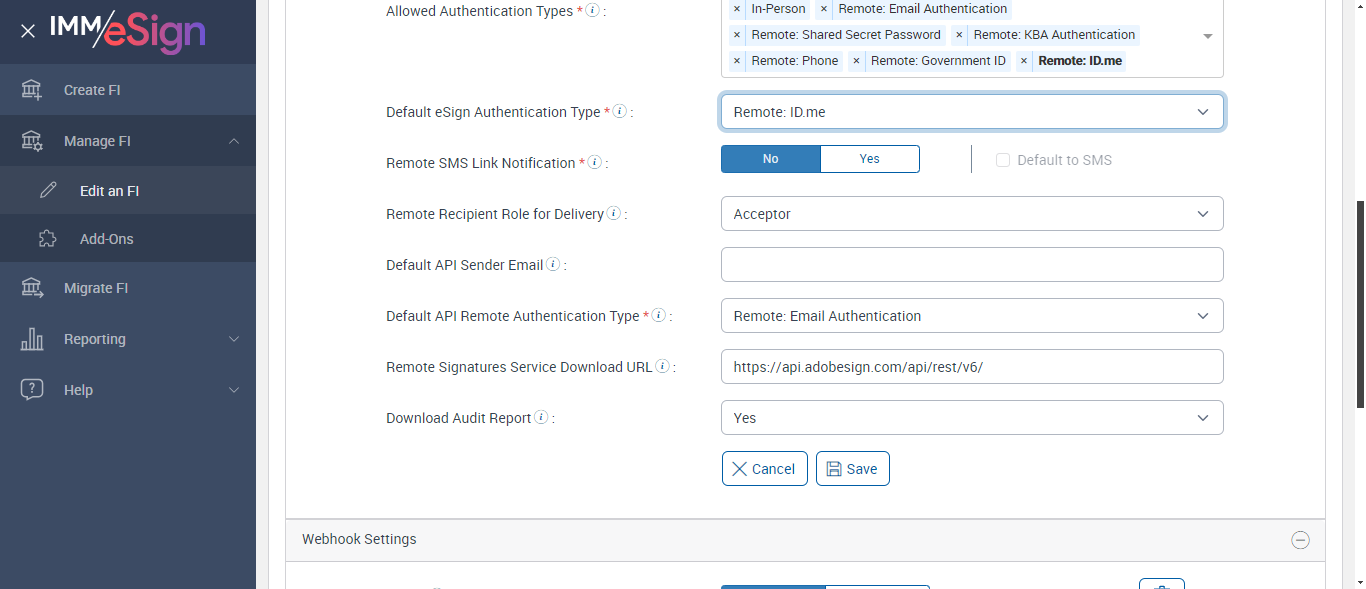Select Edit an FI in sidebar
The image size is (1366, 589).
coord(109,190)
